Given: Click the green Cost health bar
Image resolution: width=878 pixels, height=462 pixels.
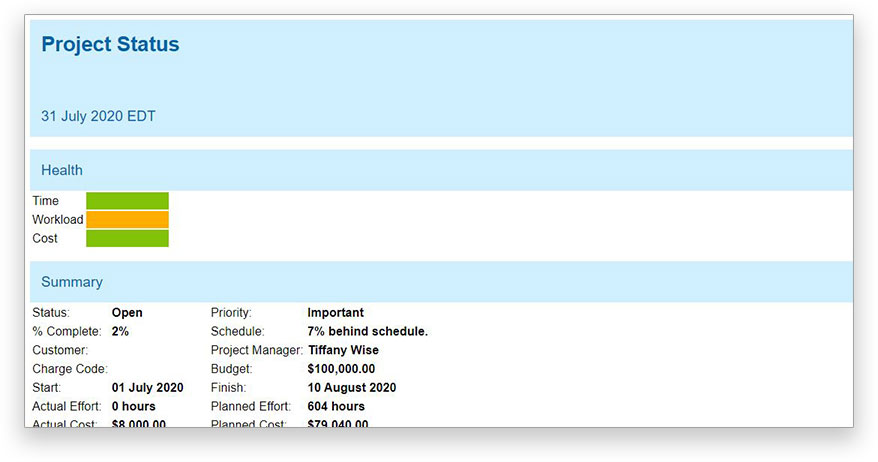Looking at the screenshot, I should pos(127,238).
